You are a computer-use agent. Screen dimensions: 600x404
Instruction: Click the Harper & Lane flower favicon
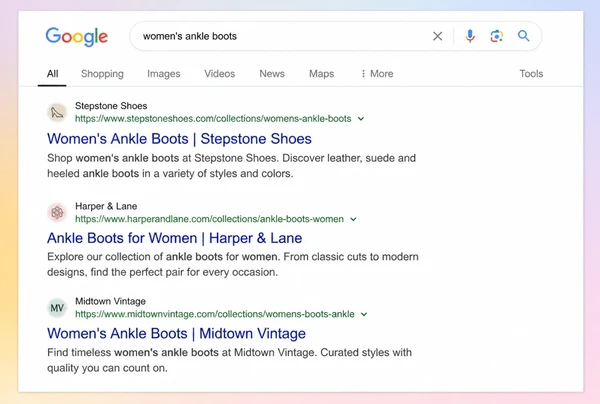coord(57,213)
